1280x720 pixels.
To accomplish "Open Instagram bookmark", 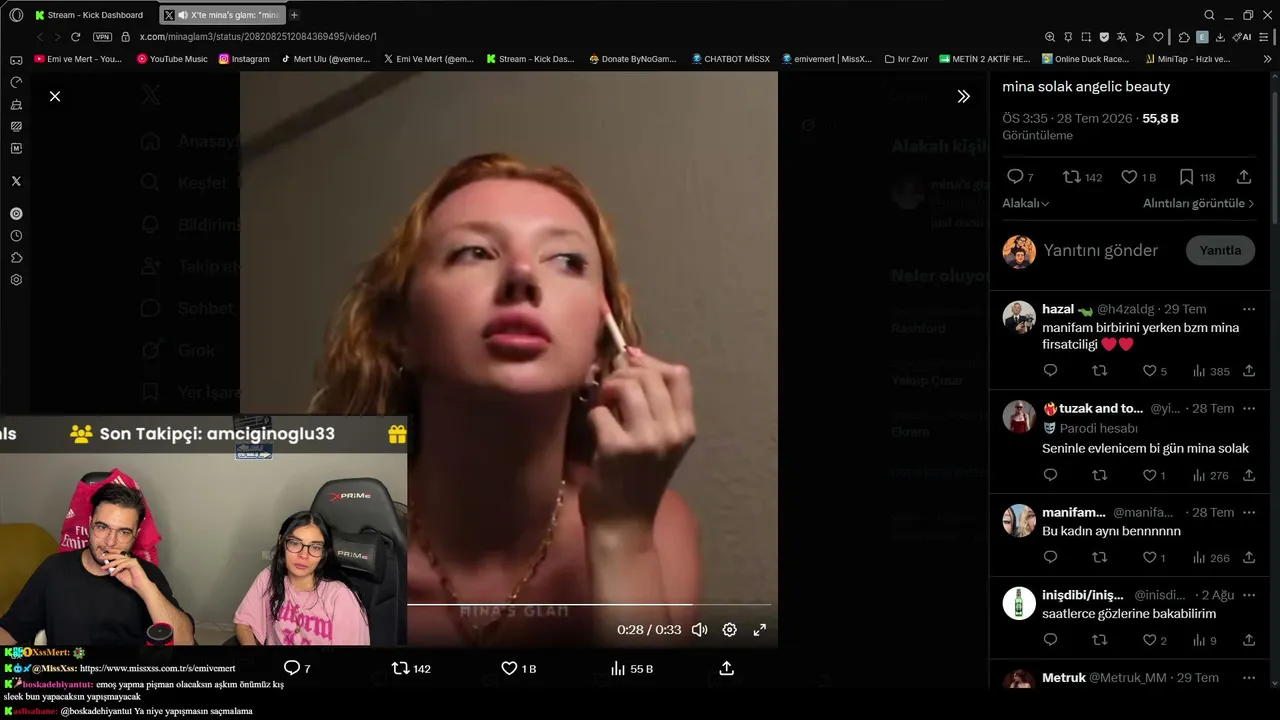I will tap(244, 59).
